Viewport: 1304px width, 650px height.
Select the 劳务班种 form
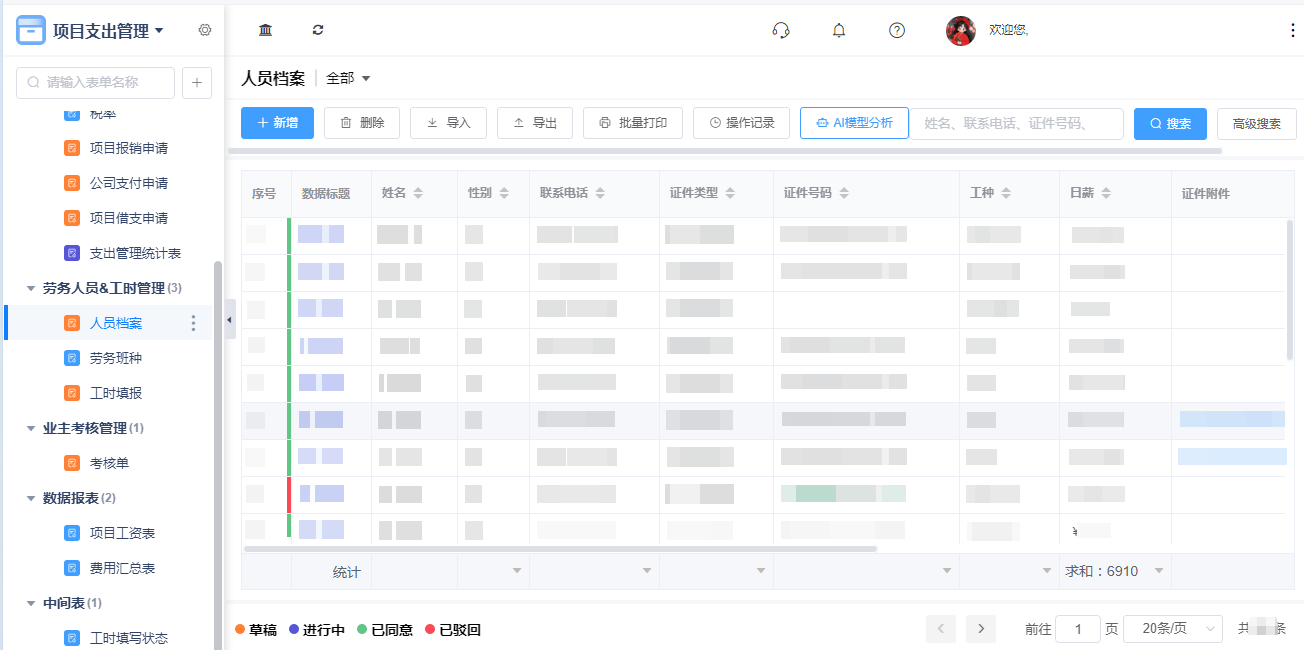click(115, 358)
